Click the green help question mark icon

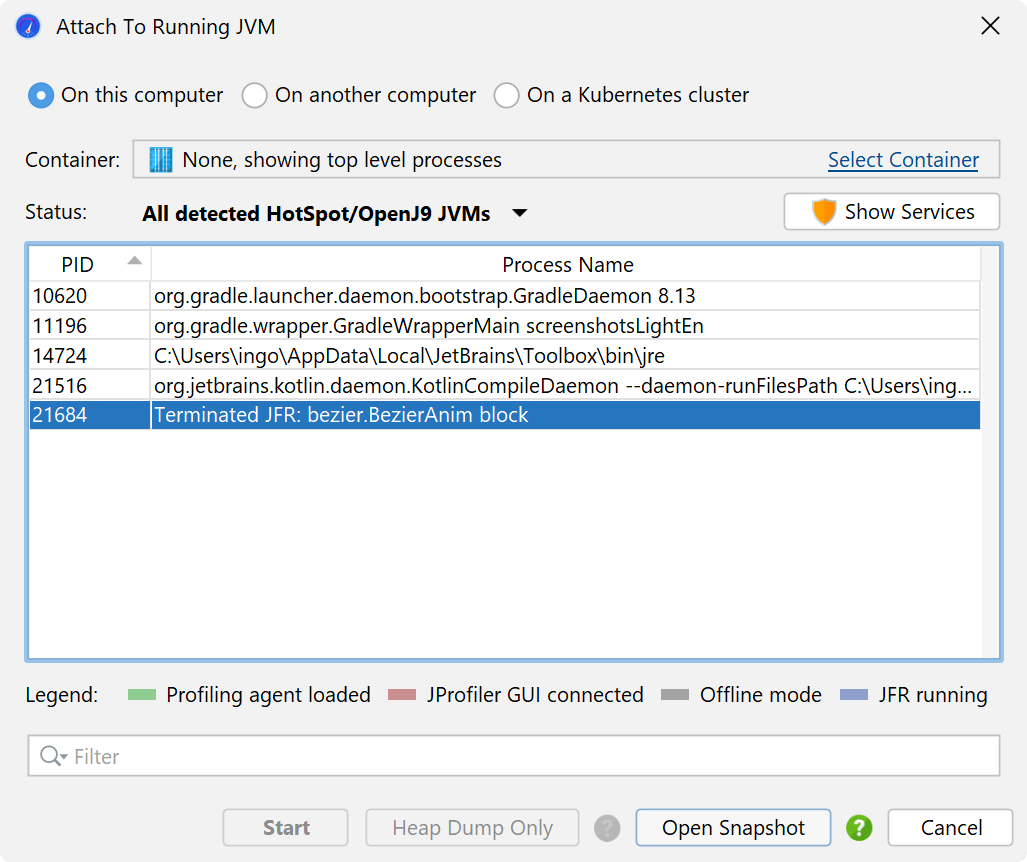tap(859, 828)
